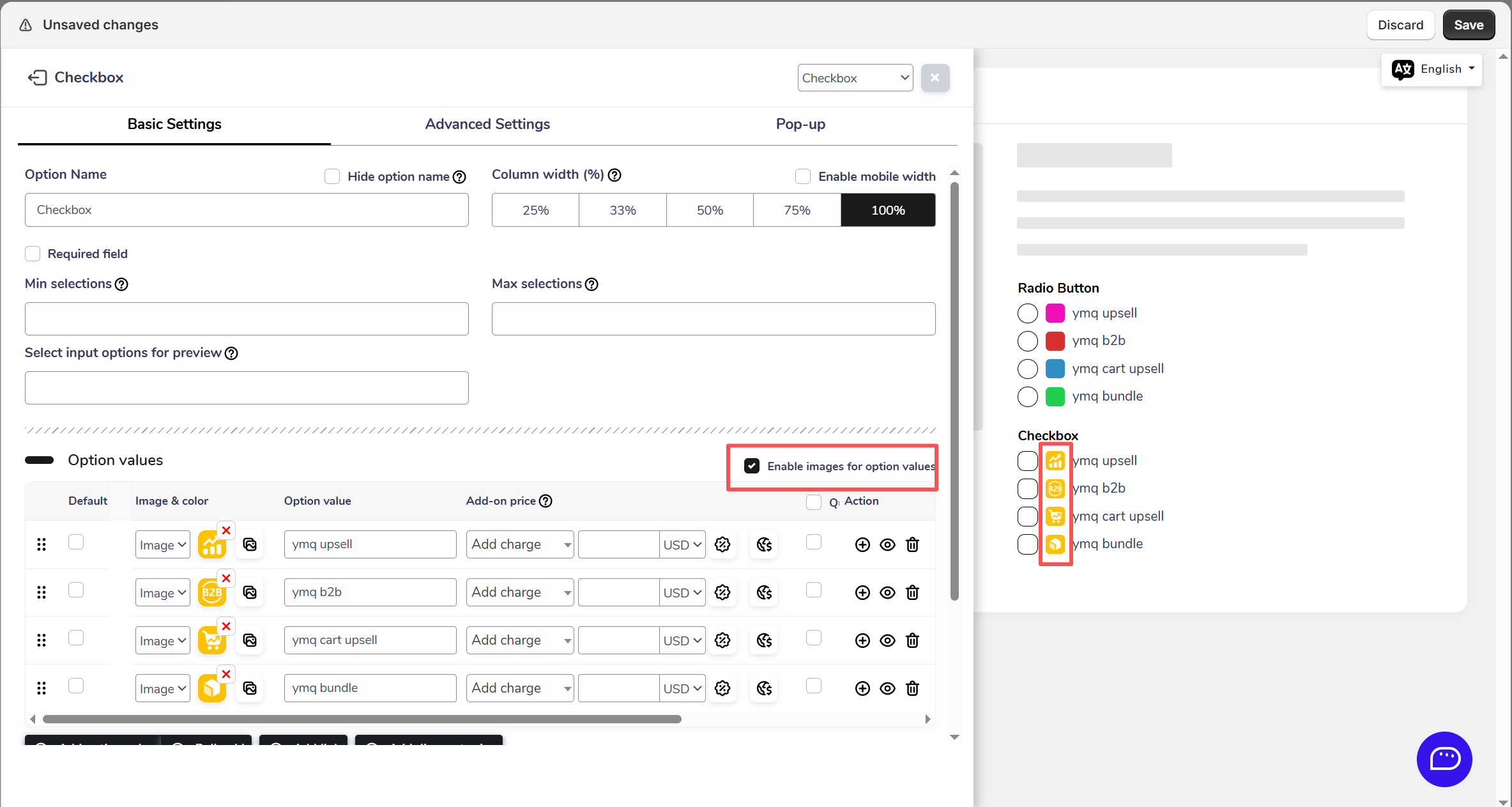
Task: Open image library for ymq b2b row
Action: tap(250, 592)
